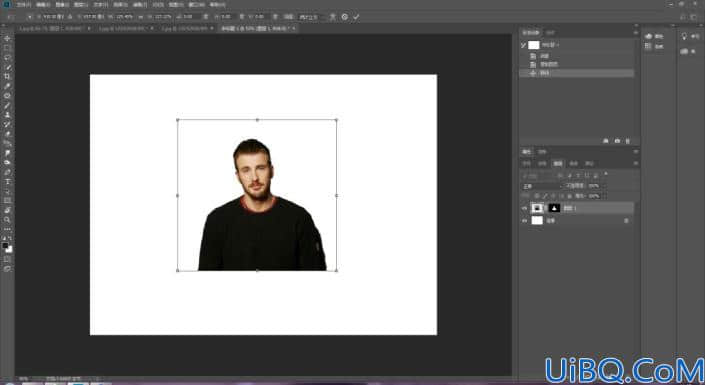
Task: Switch to the first document tab
Action: [x=53, y=28]
